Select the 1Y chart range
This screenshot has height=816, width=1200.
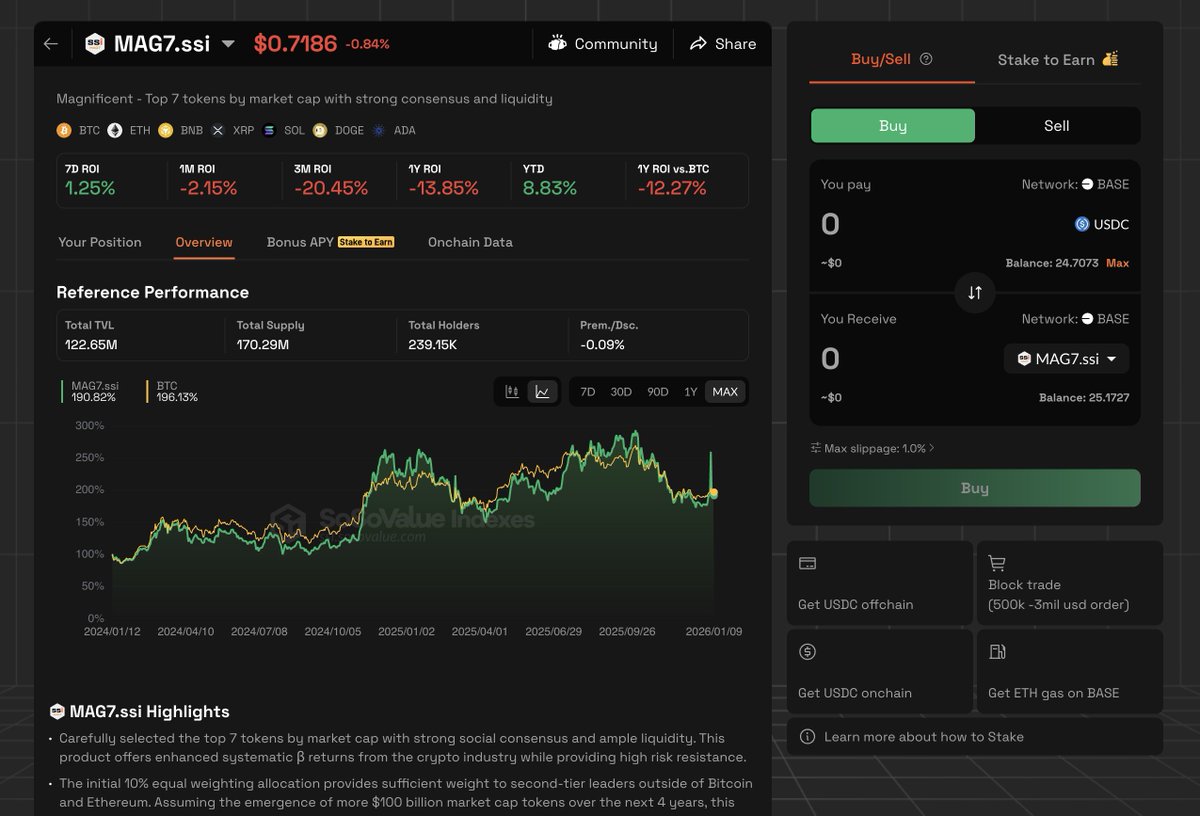690,392
